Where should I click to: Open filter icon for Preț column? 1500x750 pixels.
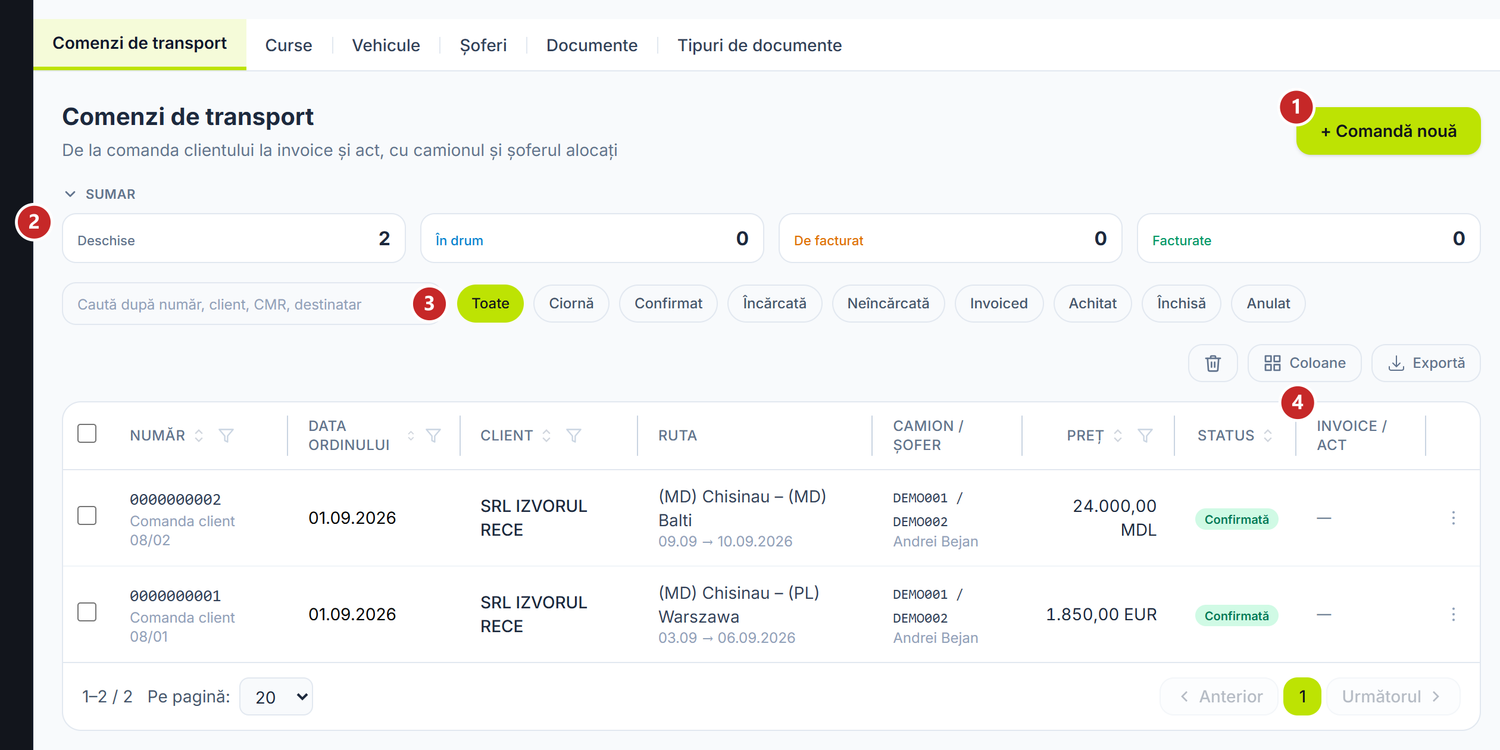(1145, 436)
